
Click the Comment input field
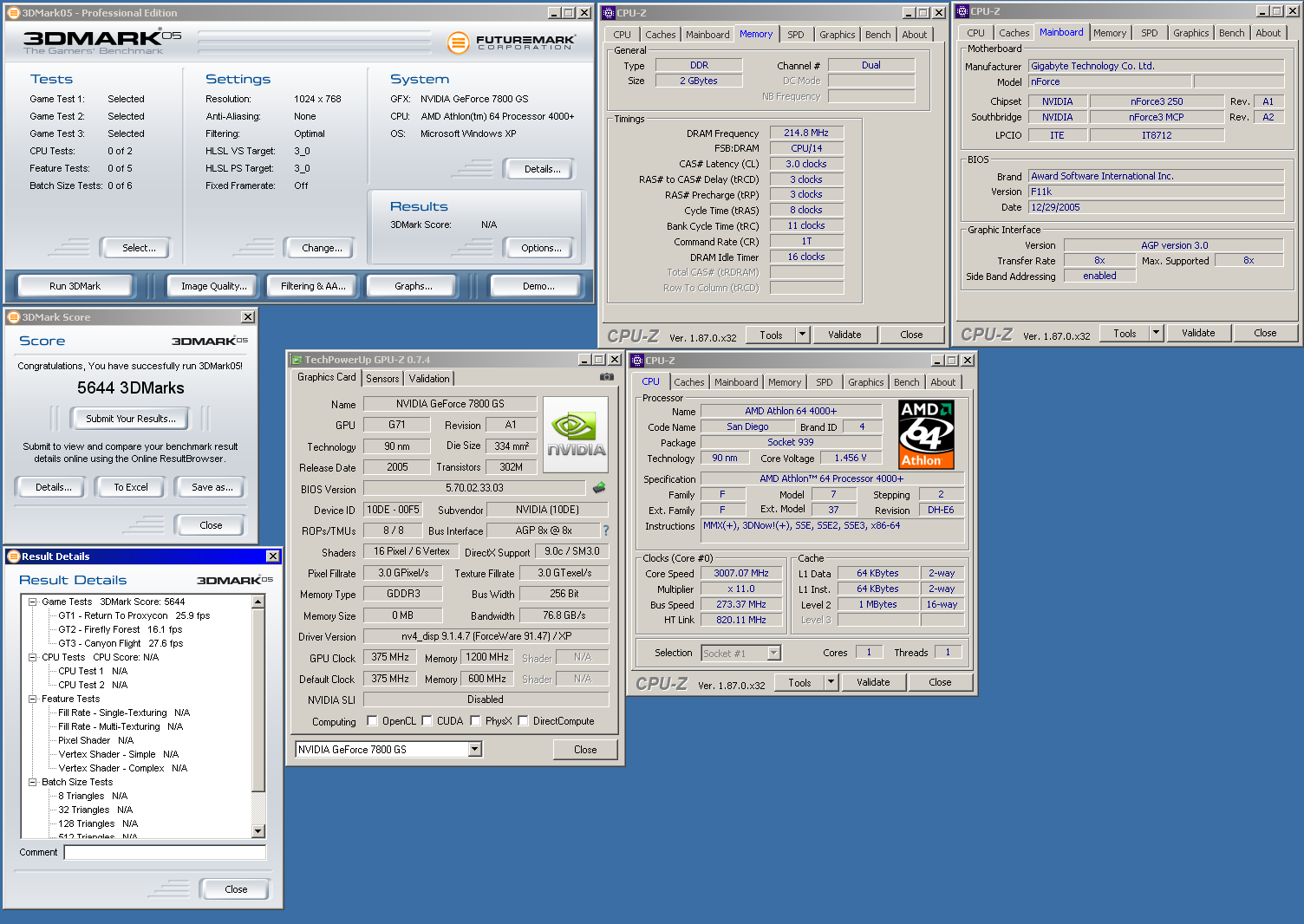point(165,852)
